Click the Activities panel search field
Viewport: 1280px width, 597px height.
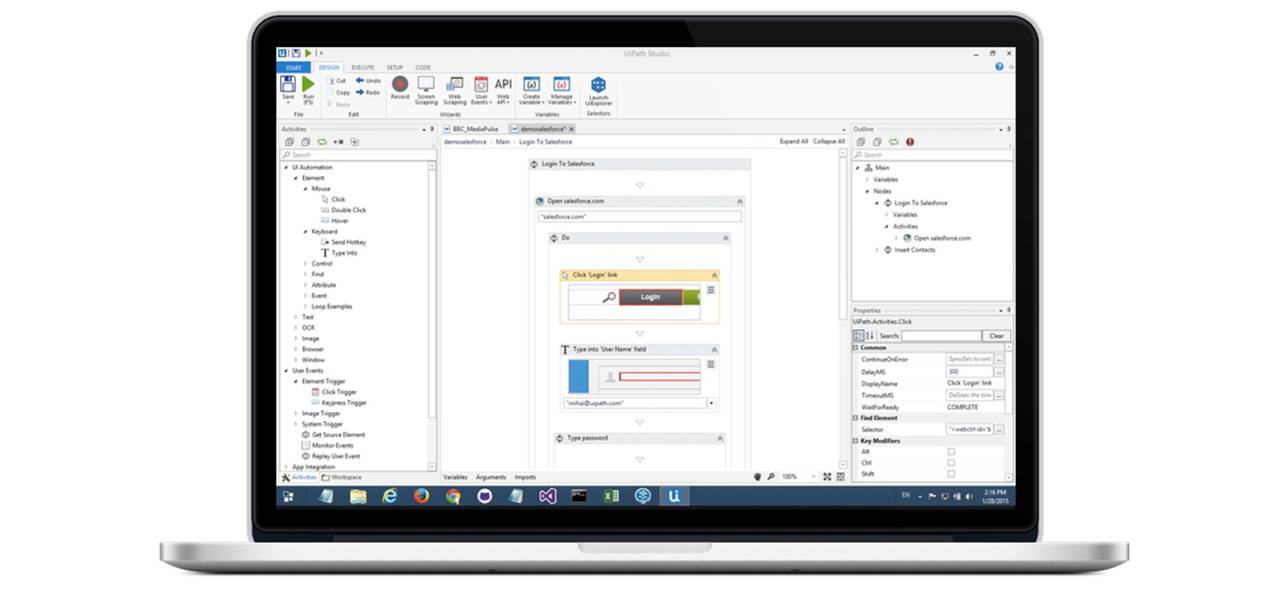356,155
